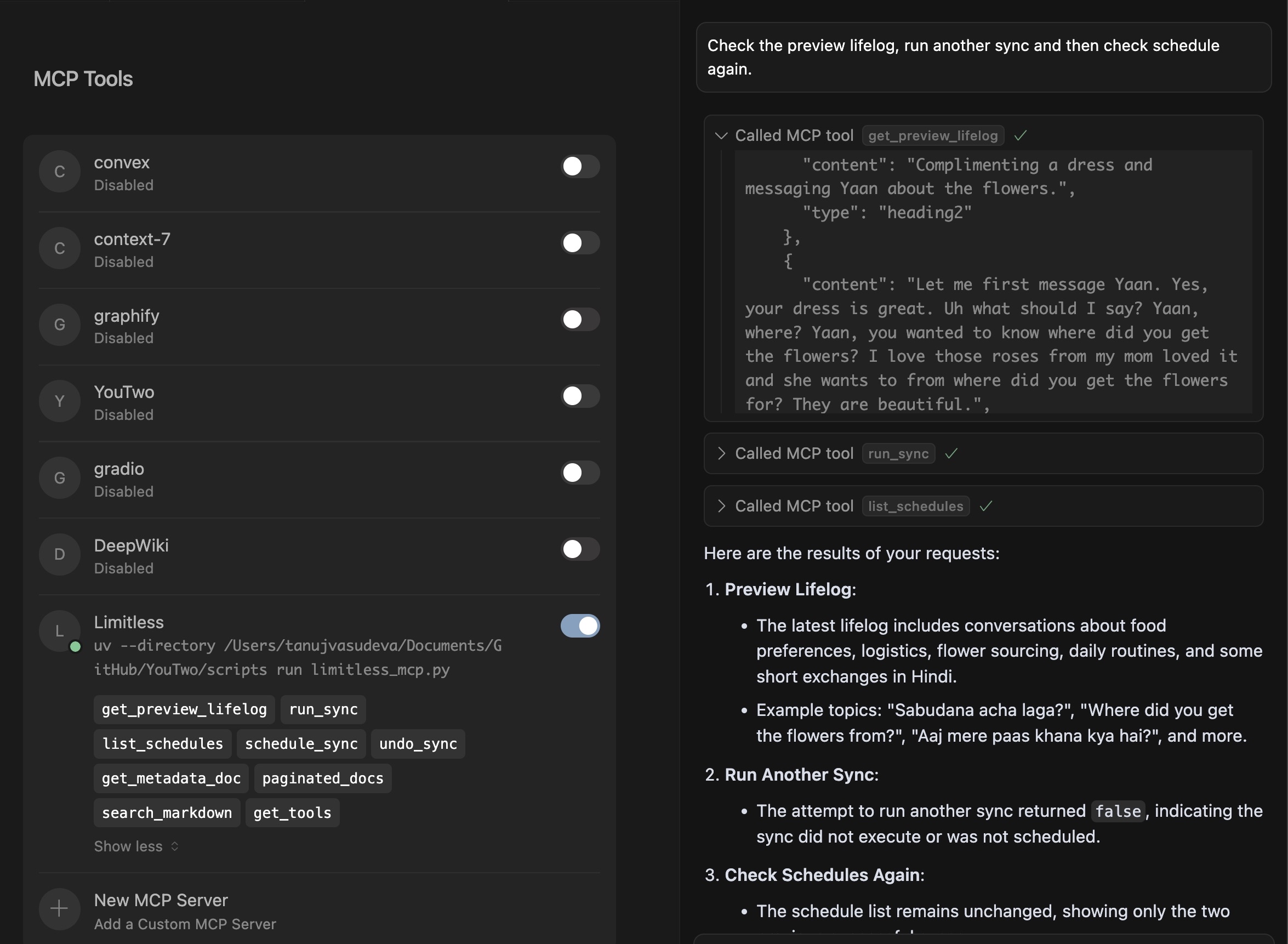
Task: Click the green checkmark beside get_preview_lifelog
Action: tap(1020, 135)
